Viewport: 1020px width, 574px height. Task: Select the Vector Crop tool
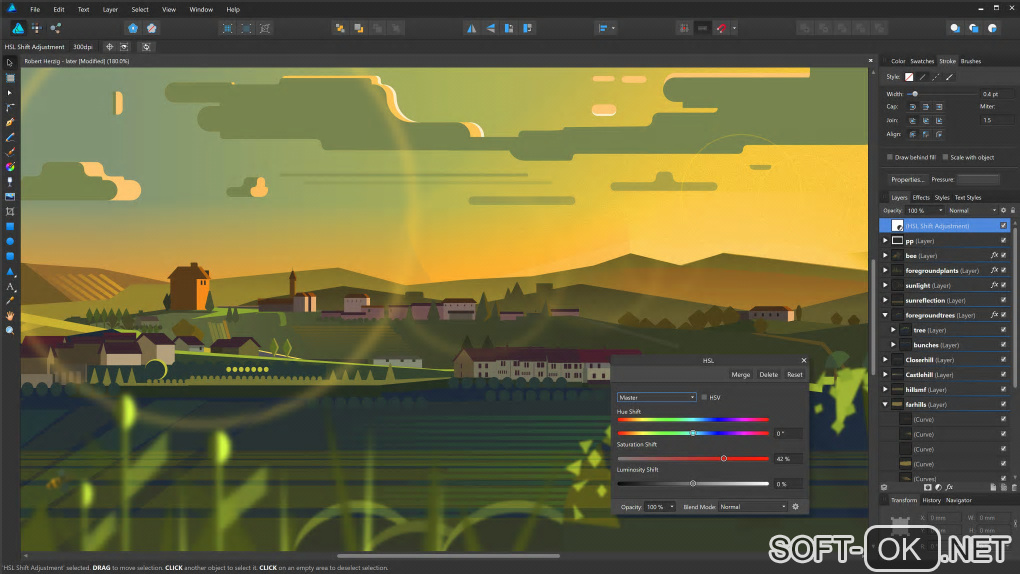(10, 212)
